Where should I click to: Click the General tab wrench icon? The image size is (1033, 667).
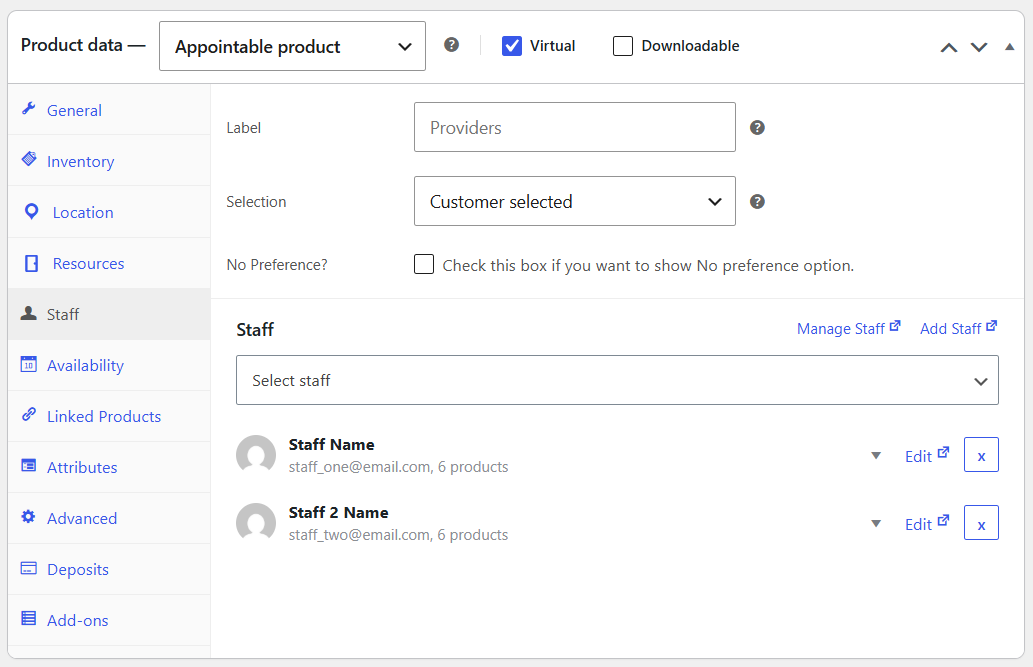28,109
